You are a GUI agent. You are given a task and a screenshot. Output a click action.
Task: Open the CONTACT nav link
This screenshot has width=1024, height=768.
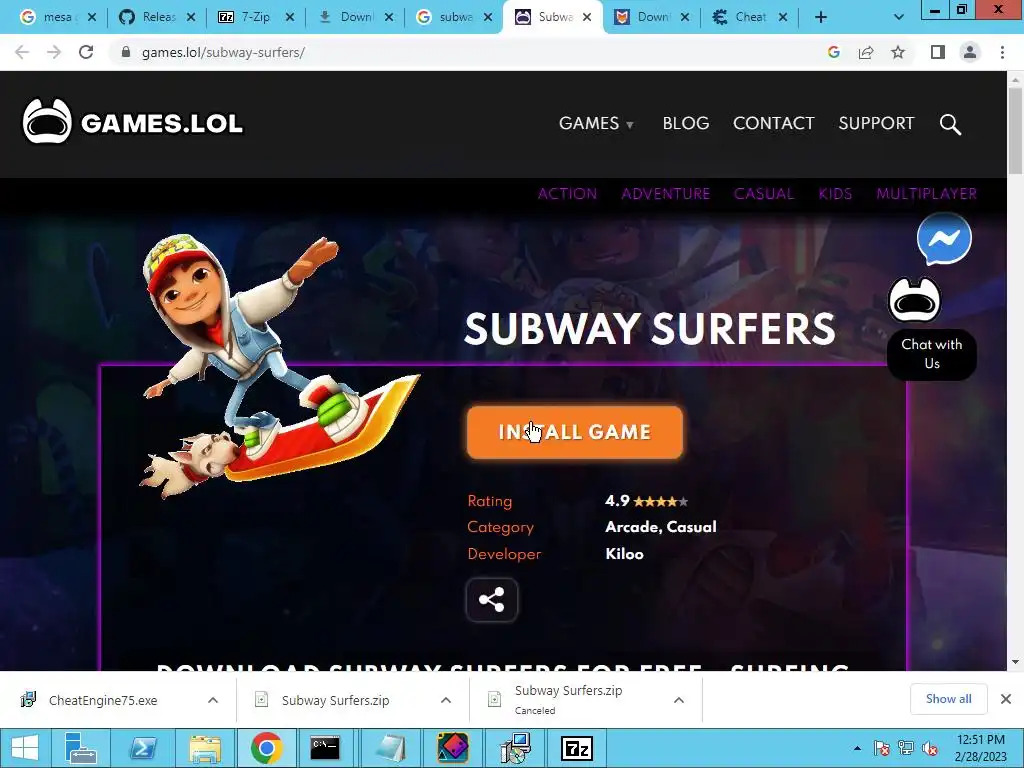click(774, 123)
